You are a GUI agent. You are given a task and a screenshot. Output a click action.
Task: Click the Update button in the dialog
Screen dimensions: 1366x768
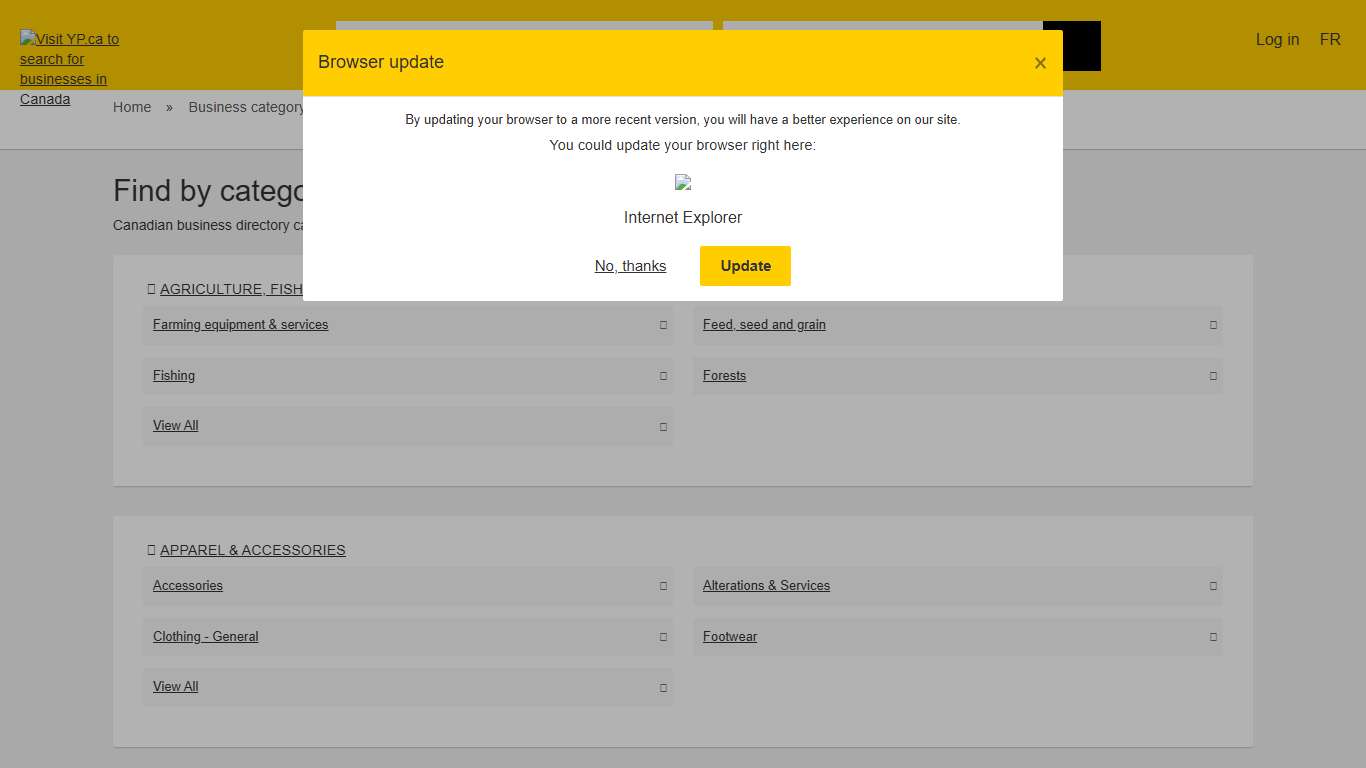(745, 266)
